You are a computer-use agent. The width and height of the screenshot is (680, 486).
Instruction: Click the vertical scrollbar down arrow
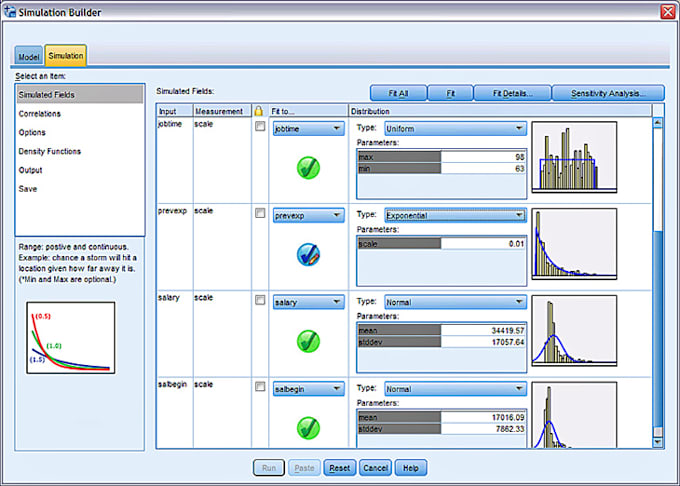point(658,441)
